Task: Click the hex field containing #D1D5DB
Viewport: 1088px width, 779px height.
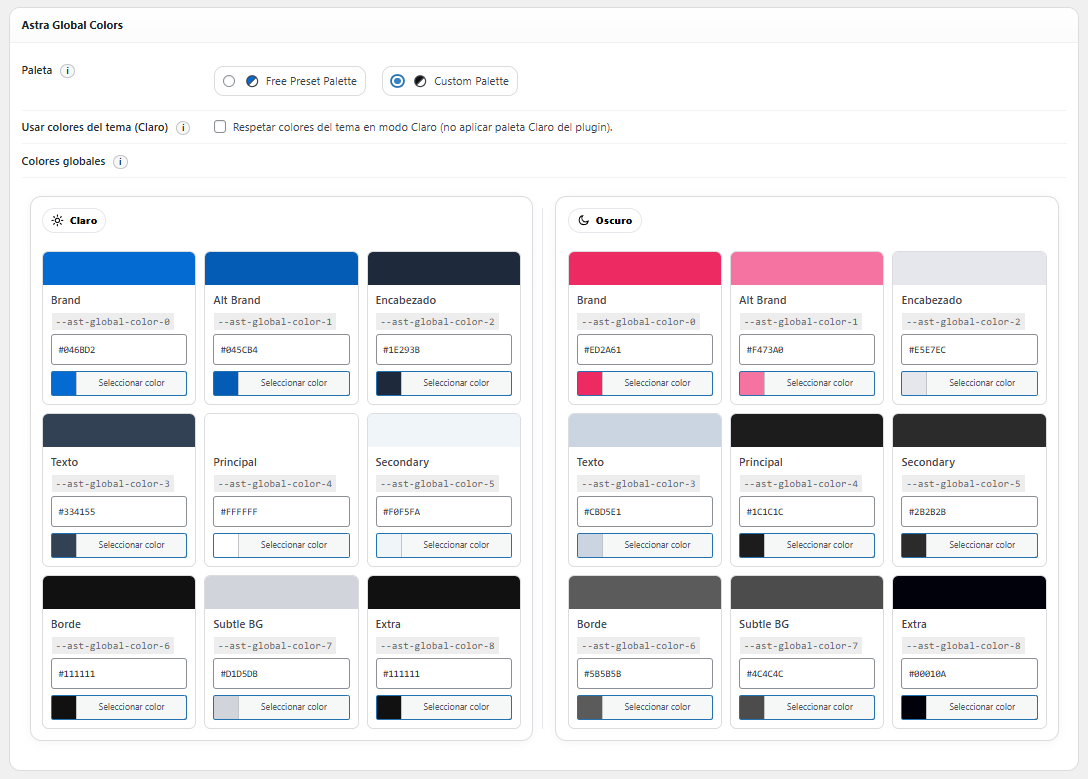Action: click(x=281, y=674)
